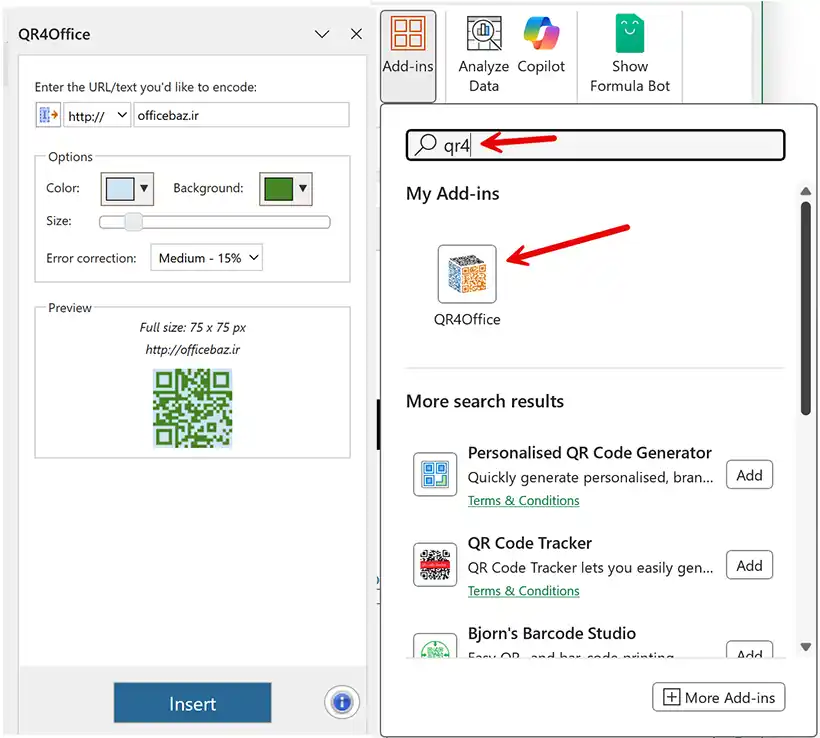Show Formula Bot pane
The width and height of the screenshot is (820, 738).
tap(630, 55)
